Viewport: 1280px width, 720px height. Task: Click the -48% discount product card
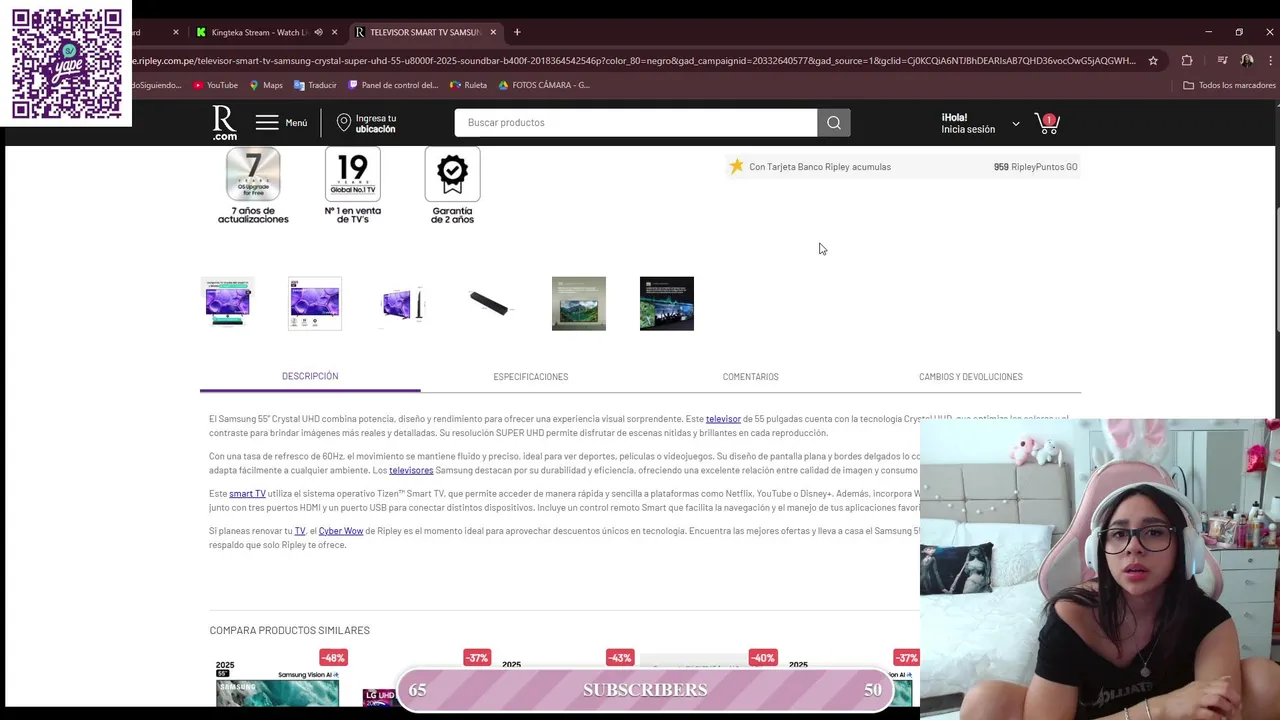point(278,677)
